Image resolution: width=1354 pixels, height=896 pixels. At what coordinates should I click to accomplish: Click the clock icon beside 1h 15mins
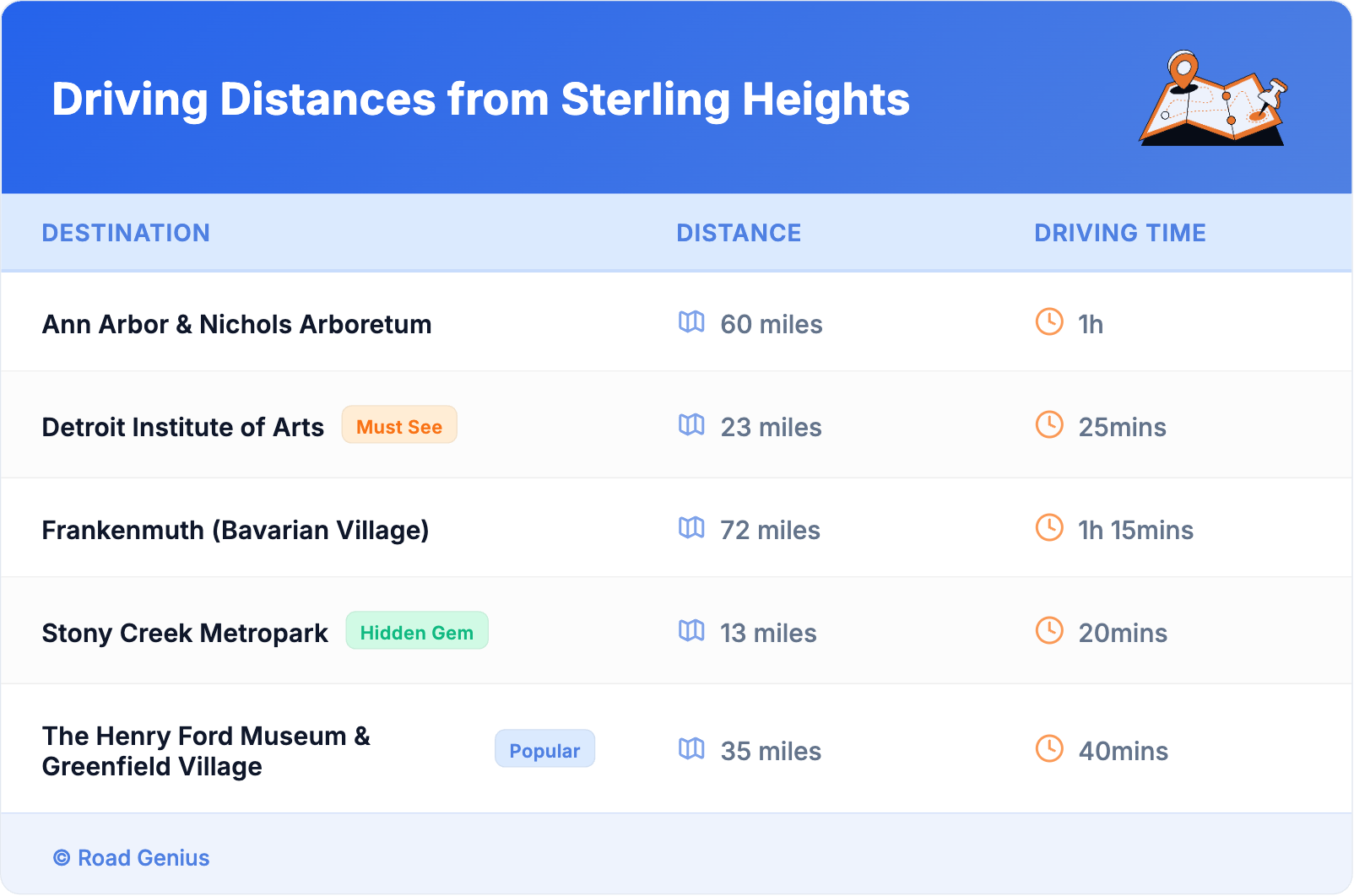coord(1049,527)
